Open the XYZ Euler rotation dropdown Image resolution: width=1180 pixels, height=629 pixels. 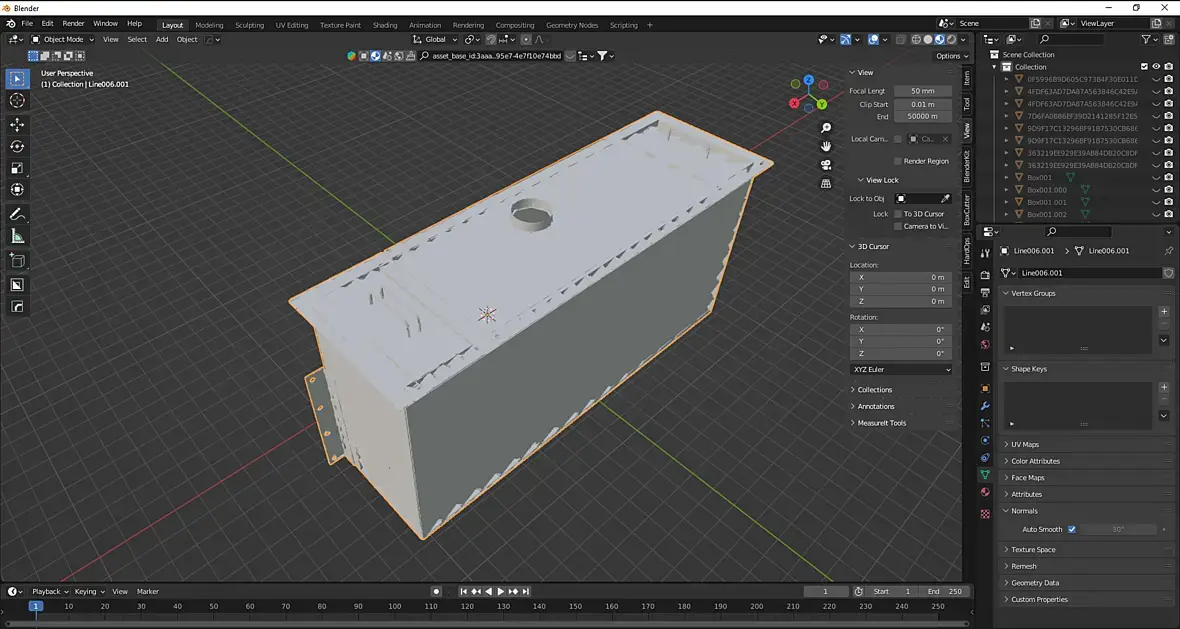901,370
